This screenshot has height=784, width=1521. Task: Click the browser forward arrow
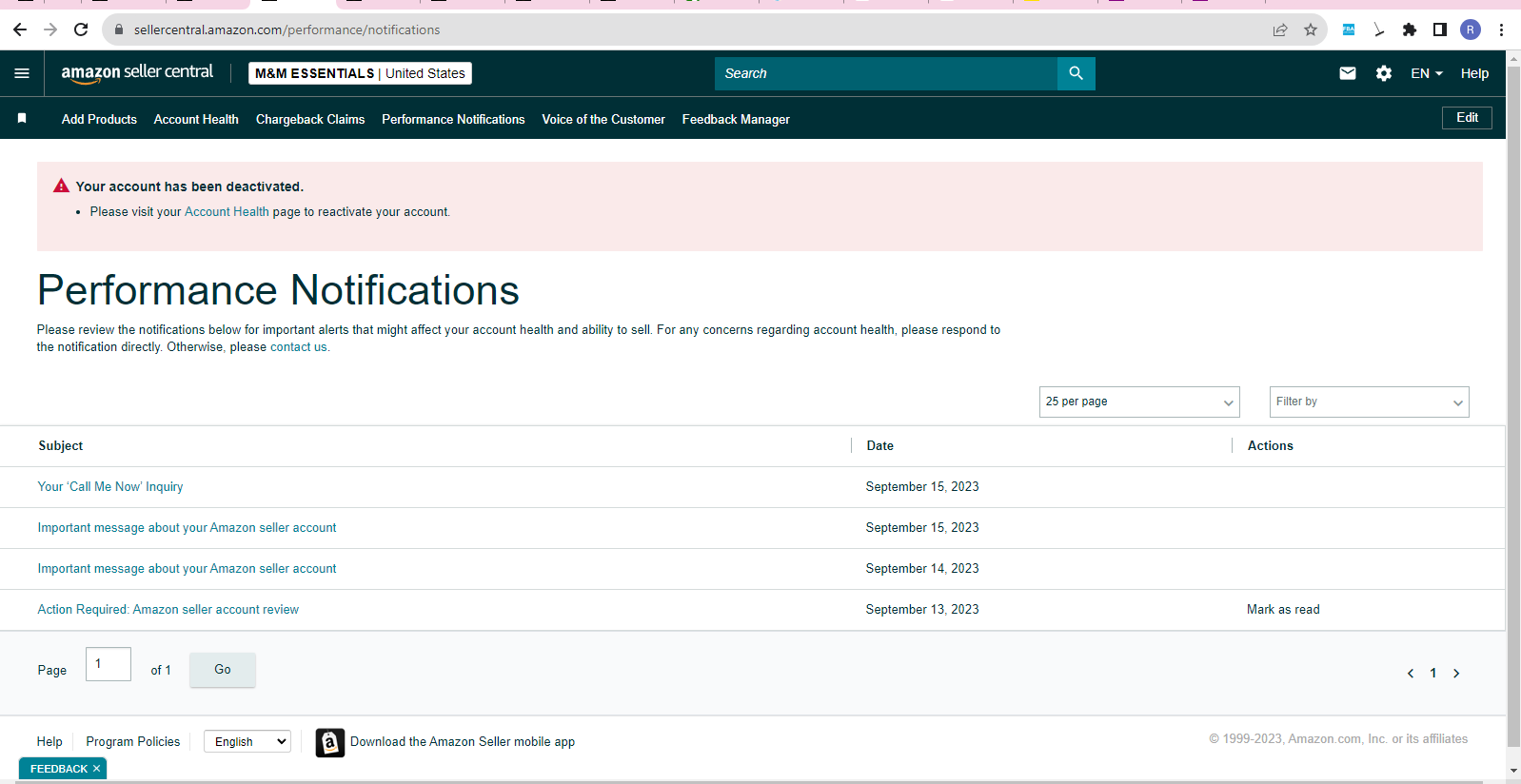[x=50, y=29]
